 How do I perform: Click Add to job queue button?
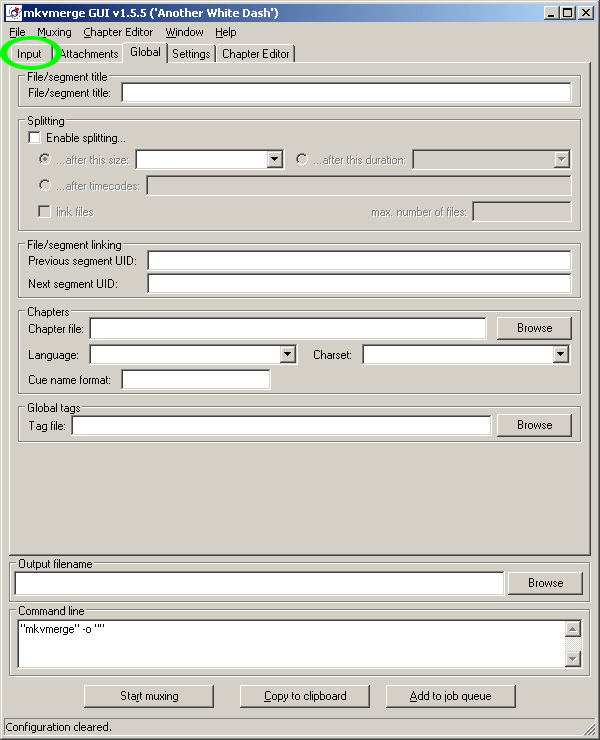(450, 696)
